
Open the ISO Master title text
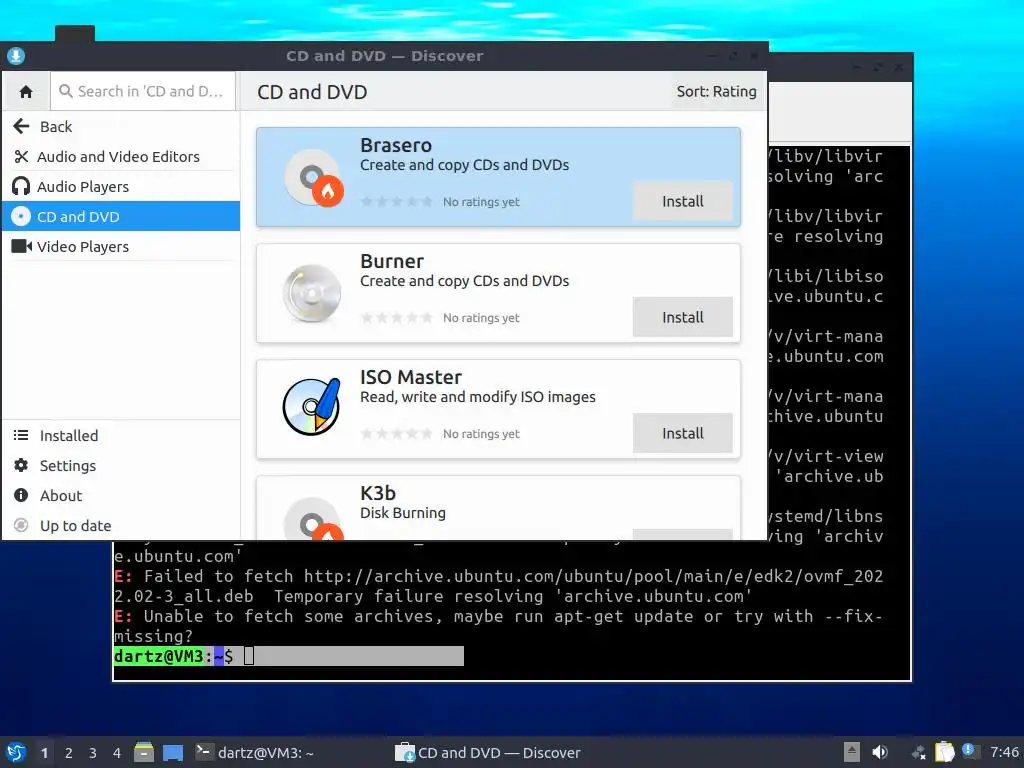(x=411, y=377)
